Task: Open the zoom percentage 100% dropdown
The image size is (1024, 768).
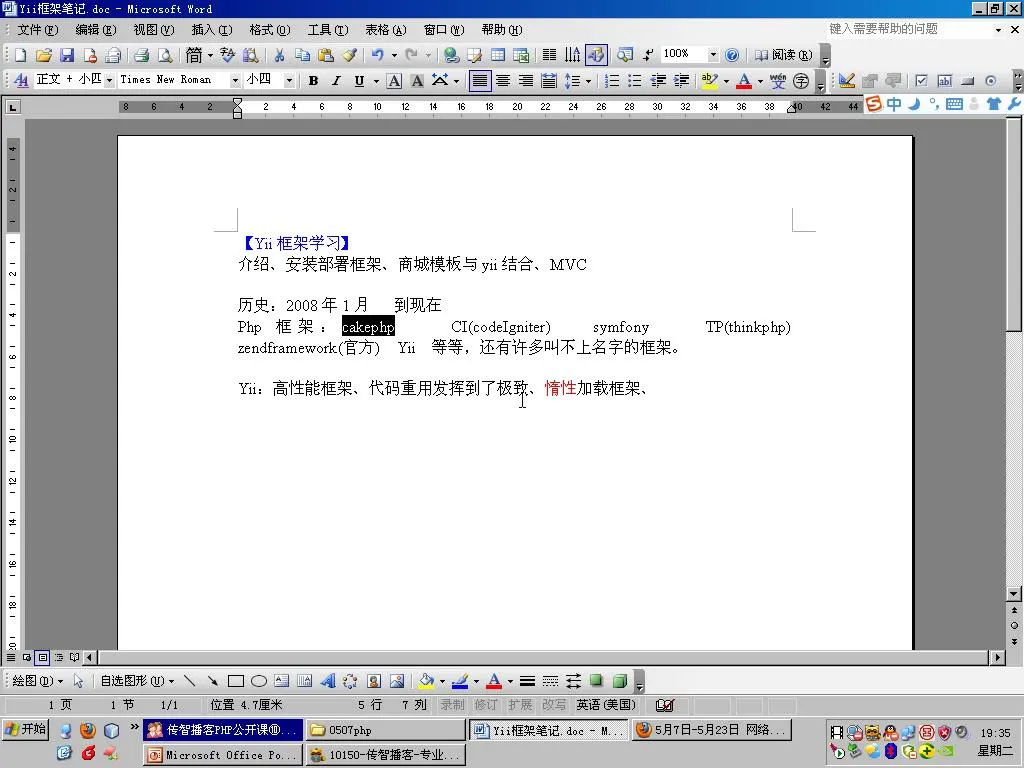Action: click(713, 55)
